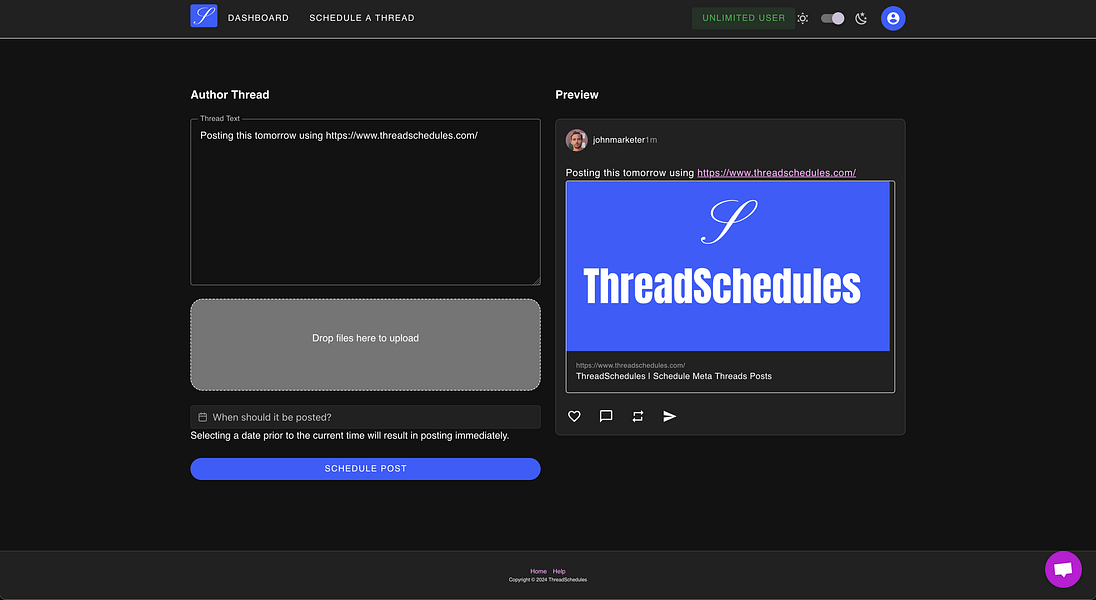Click the sun light-mode icon

pyautogui.click(x=803, y=18)
